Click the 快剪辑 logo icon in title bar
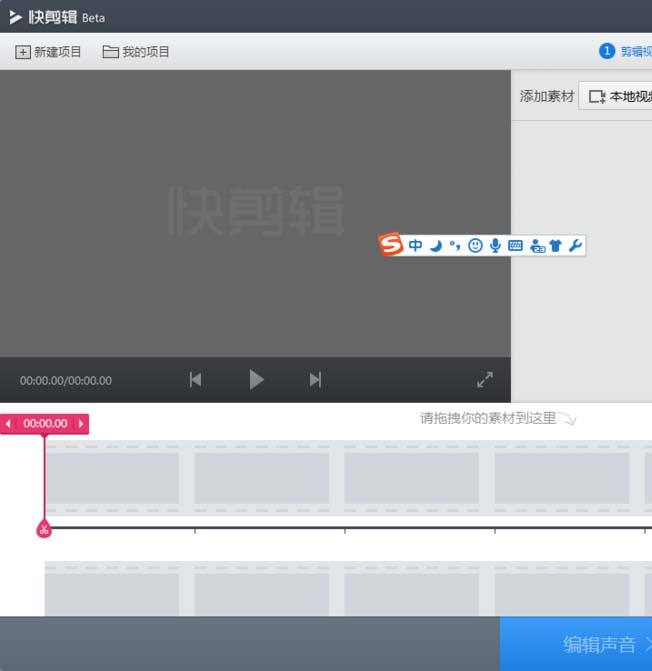Screen dimensions: 652x671 (x=15, y=17)
